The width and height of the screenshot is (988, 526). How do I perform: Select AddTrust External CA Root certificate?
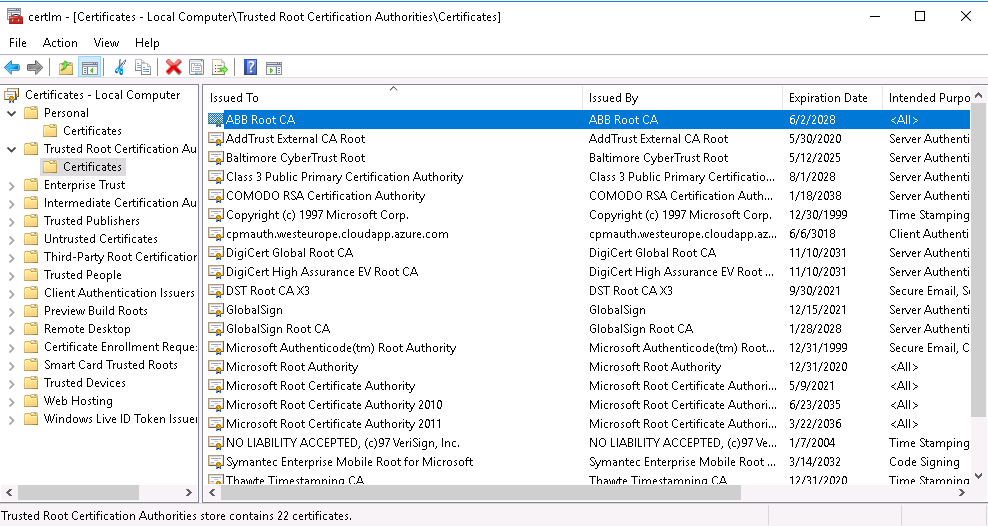[296, 139]
